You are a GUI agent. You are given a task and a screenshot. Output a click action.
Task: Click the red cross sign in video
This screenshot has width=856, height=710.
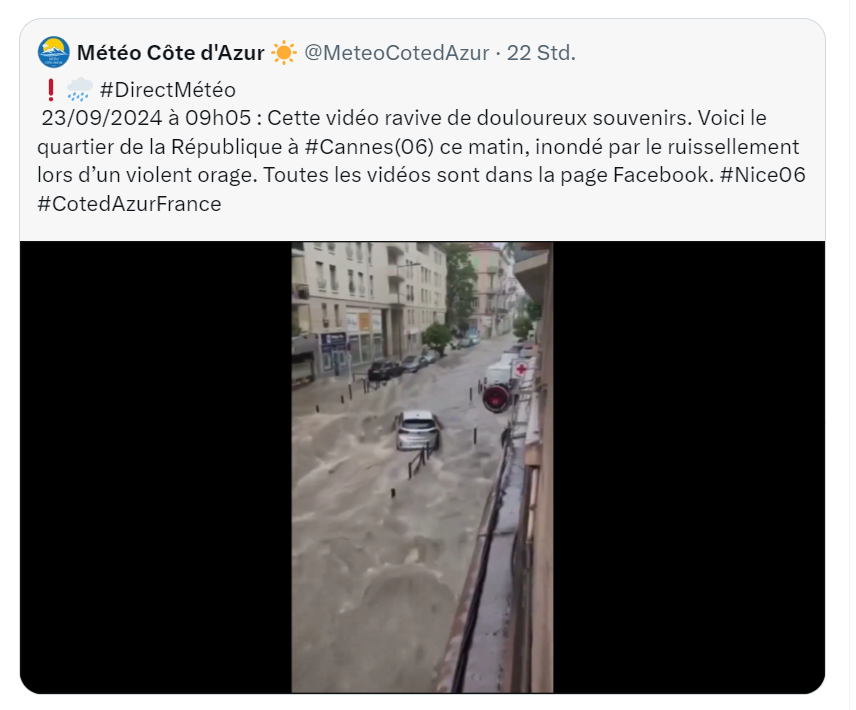[521, 369]
